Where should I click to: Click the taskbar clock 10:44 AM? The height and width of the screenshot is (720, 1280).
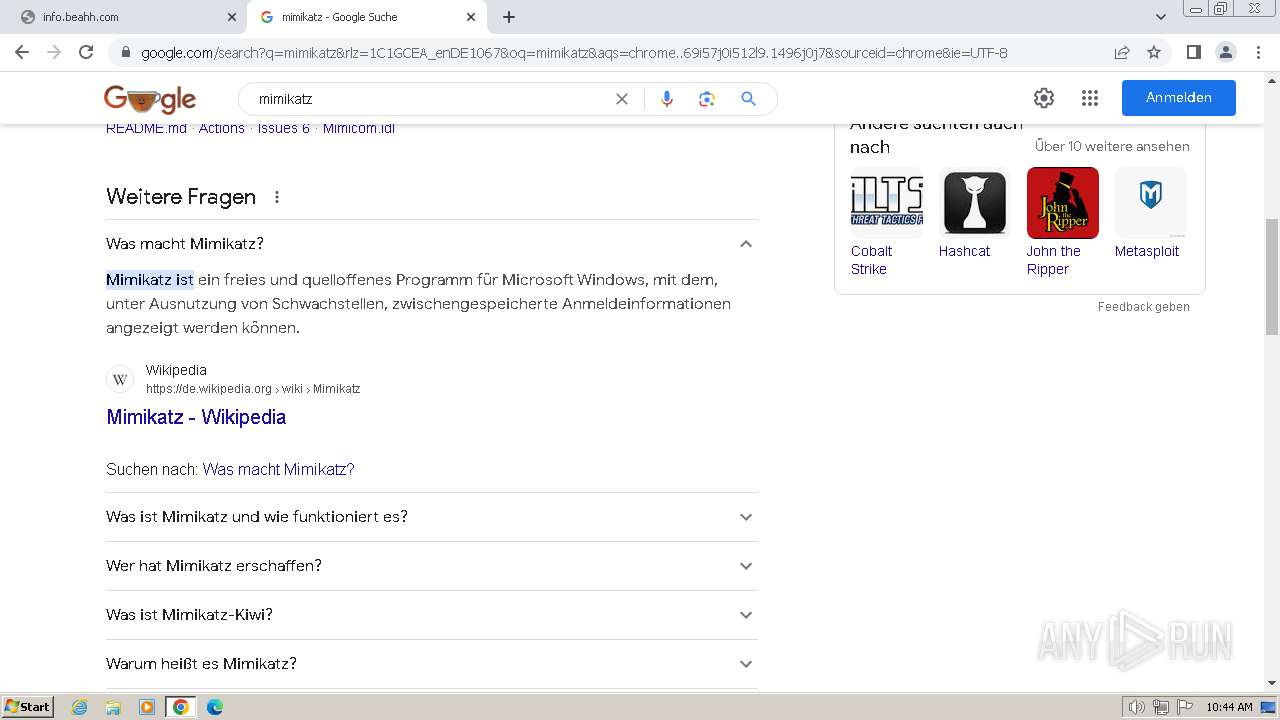1229,707
